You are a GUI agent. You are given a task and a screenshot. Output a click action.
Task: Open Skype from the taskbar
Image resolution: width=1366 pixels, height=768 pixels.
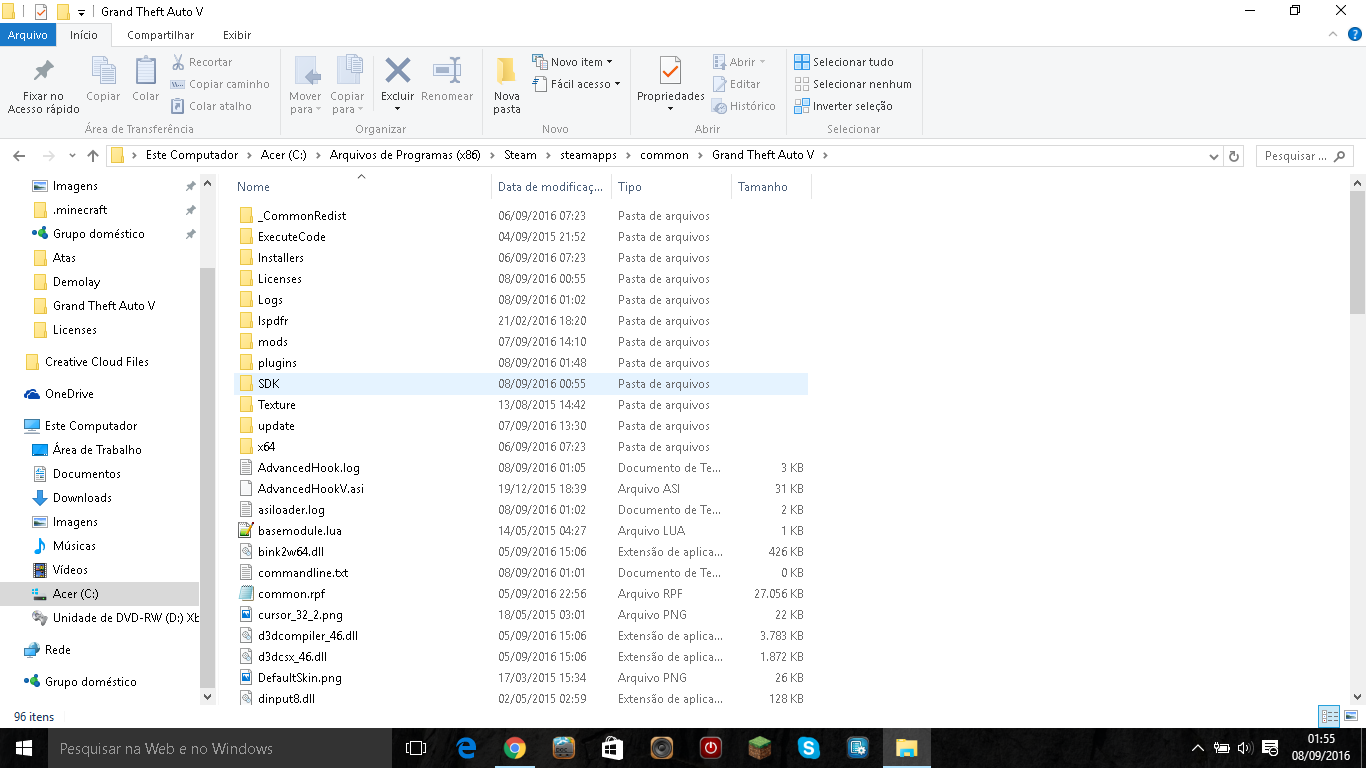point(809,748)
